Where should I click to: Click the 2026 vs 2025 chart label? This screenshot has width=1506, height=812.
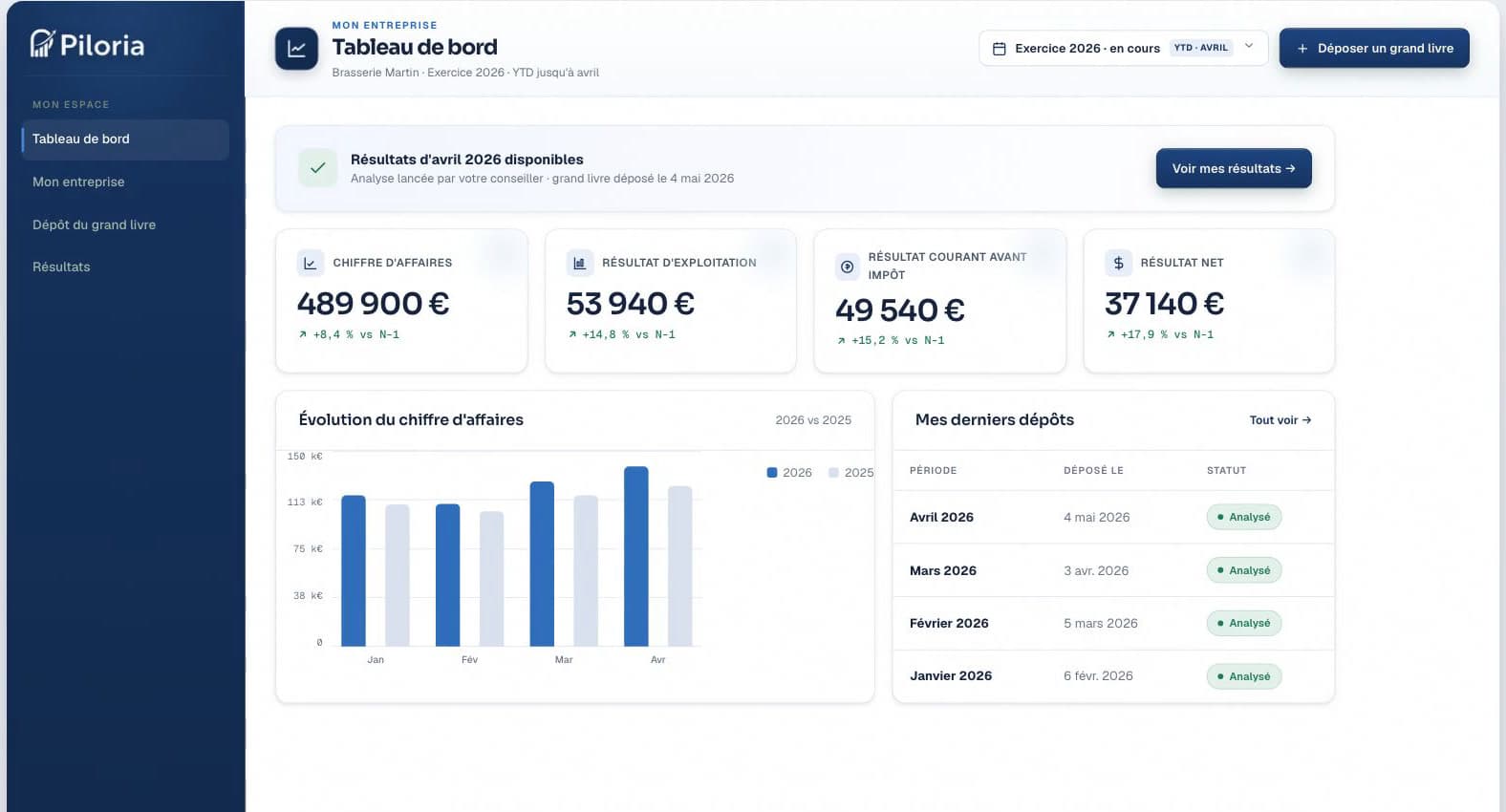813,420
